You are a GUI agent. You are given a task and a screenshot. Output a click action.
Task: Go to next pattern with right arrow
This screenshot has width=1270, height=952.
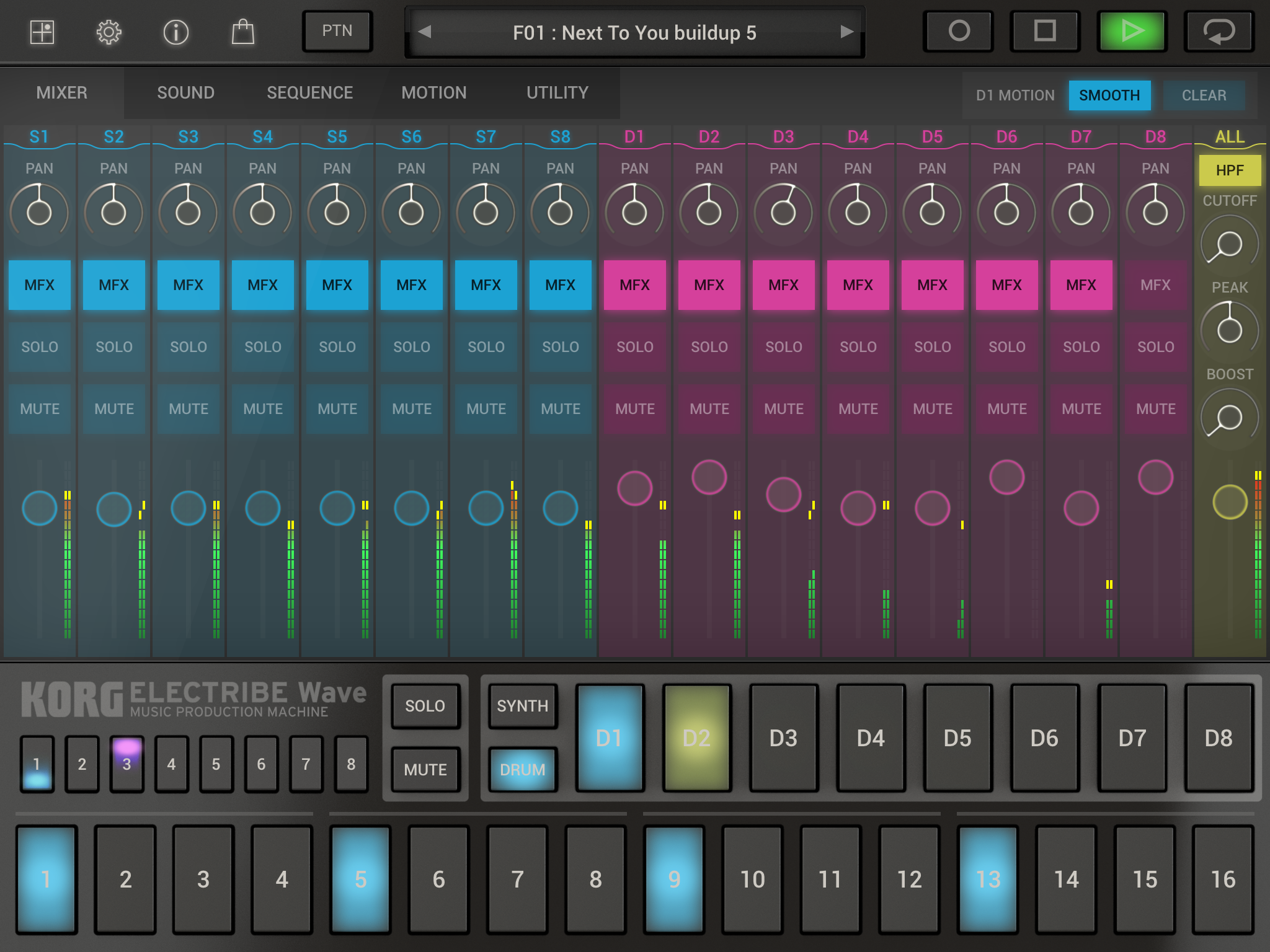coord(846,32)
